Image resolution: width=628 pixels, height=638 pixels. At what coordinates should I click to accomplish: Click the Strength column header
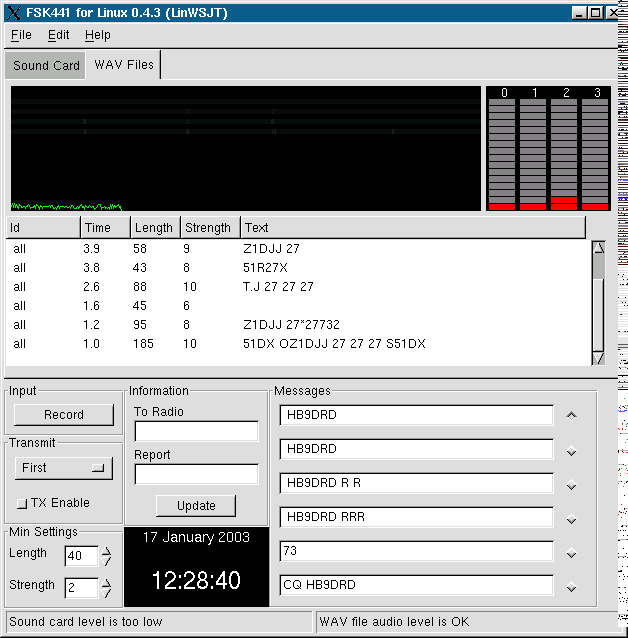click(210, 227)
